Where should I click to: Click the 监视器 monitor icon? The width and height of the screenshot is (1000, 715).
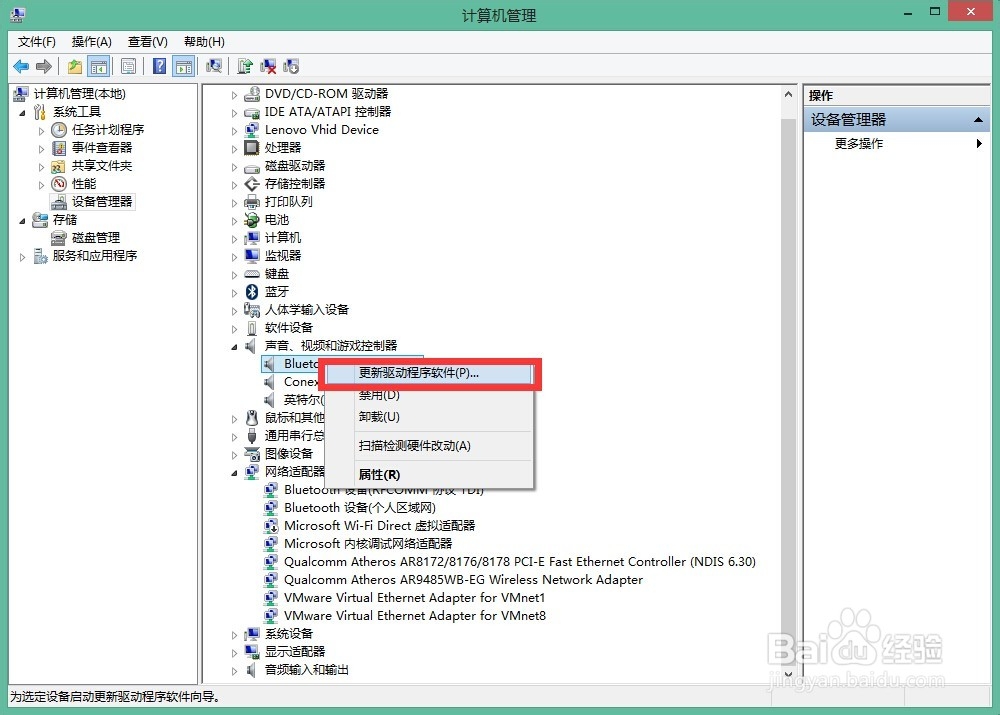click(252, 256)
